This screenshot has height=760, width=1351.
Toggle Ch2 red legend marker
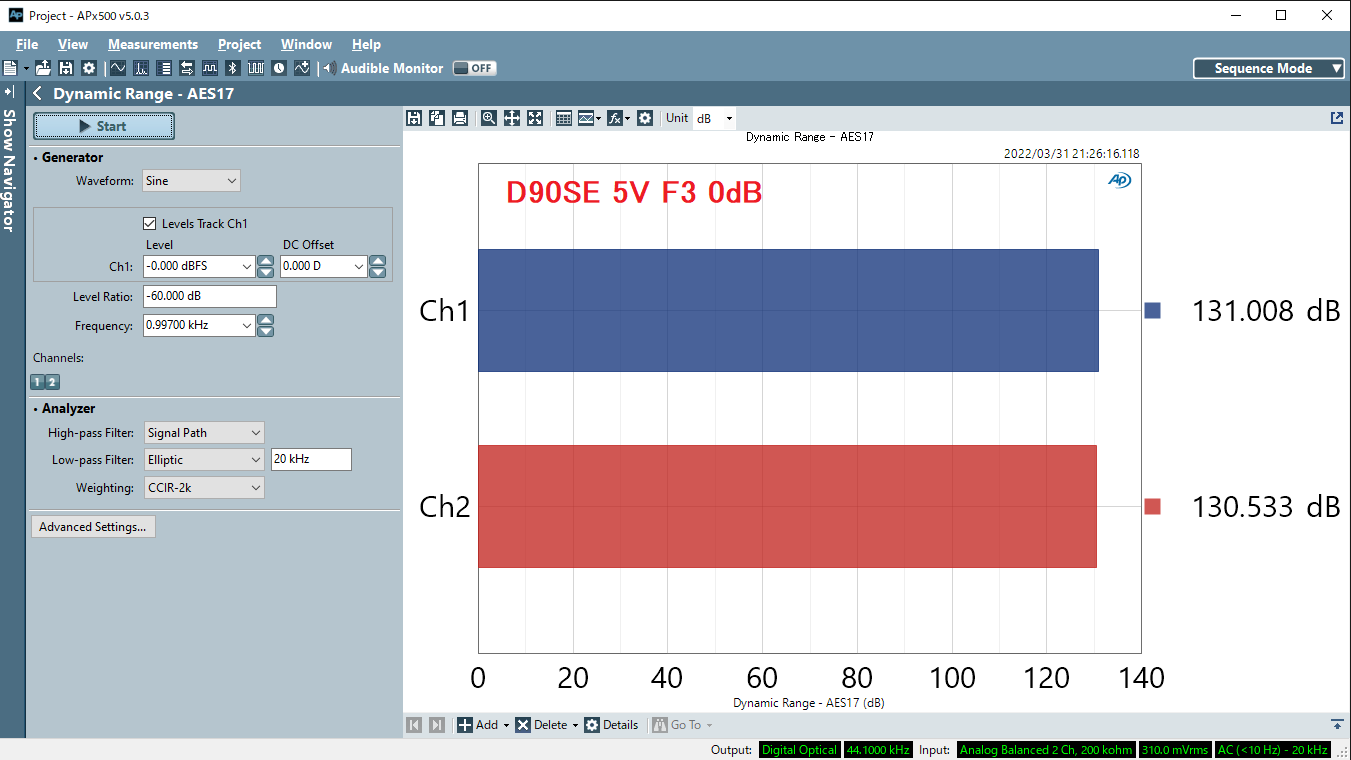point(1152,507)
